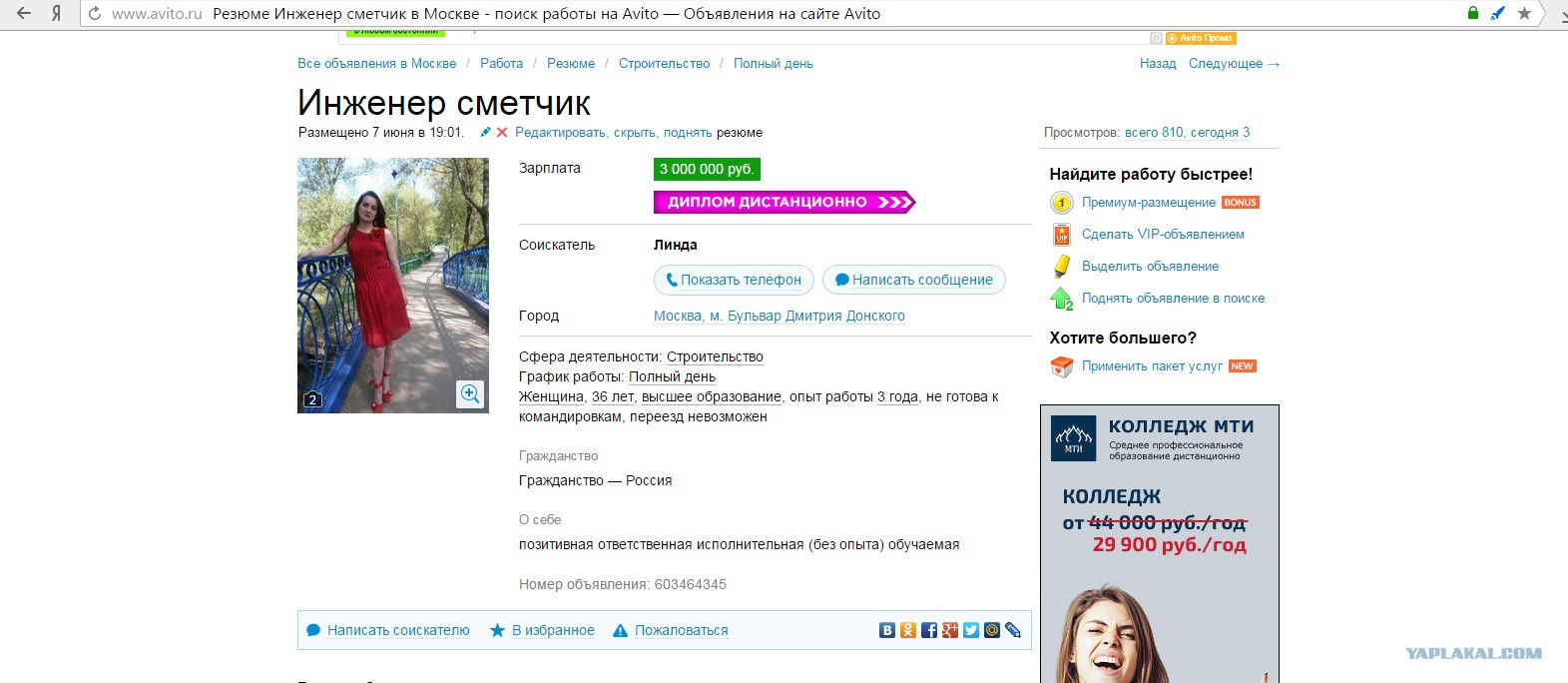Click the "Женщина" attribute link

coord(551,396)
